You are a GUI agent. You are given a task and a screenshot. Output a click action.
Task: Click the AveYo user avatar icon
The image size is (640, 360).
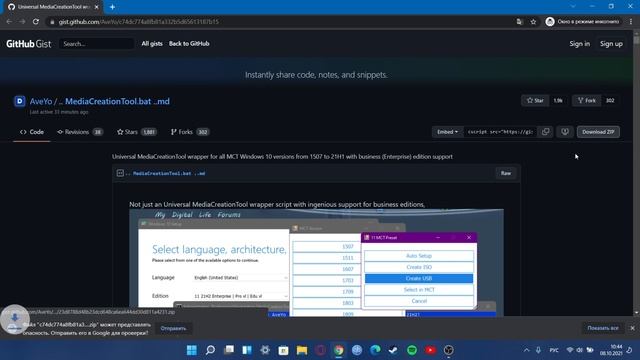tap(20, 101)
